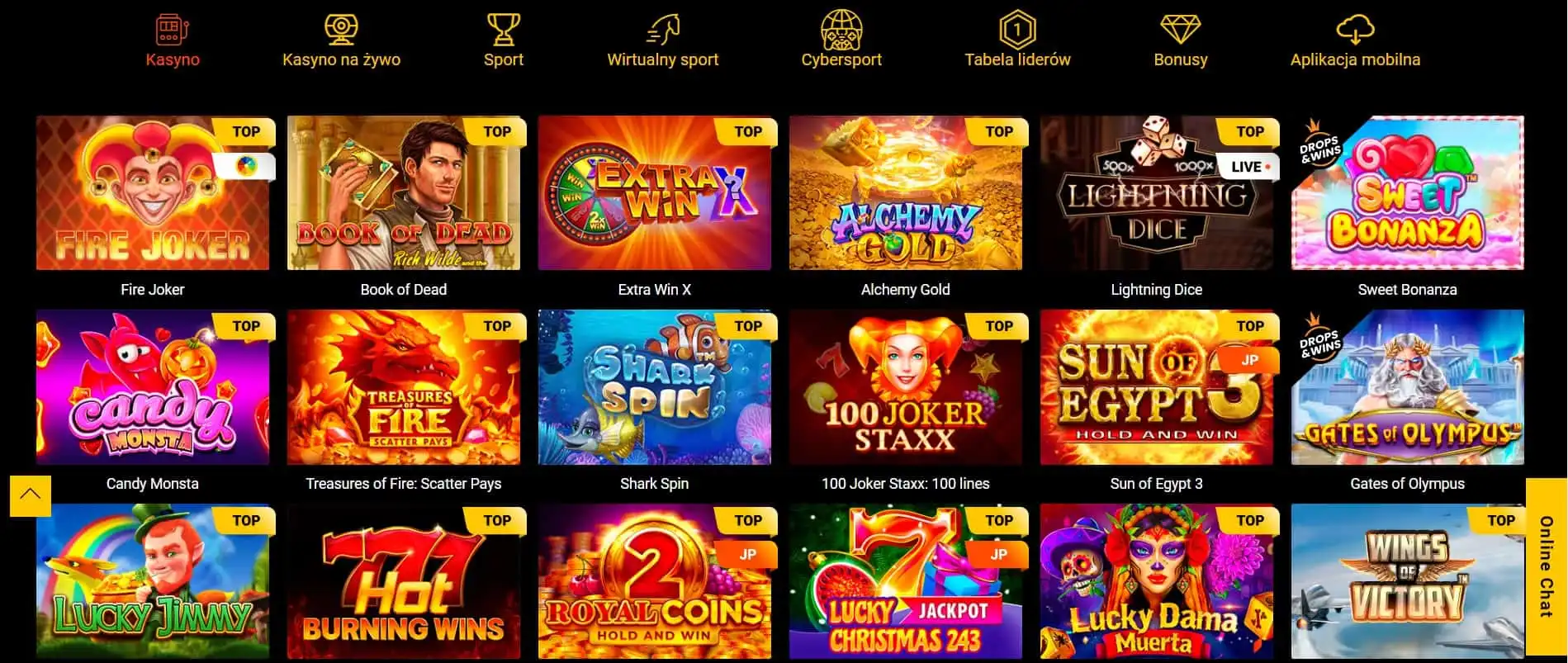Open the Sweet Bonanza game tile
The height and width of the screenshot is (663, 1568).
coord(1408,193)
